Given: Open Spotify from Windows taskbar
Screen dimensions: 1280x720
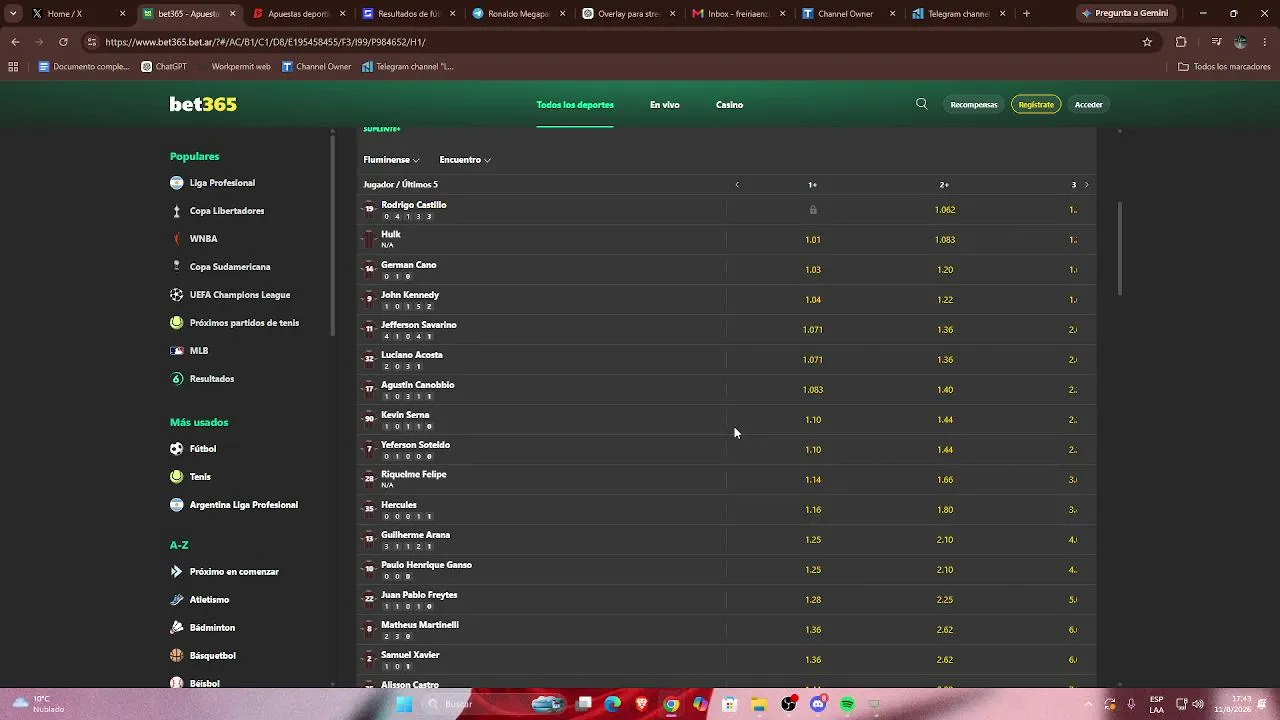Looking at the screenshot, I should 848,704.
